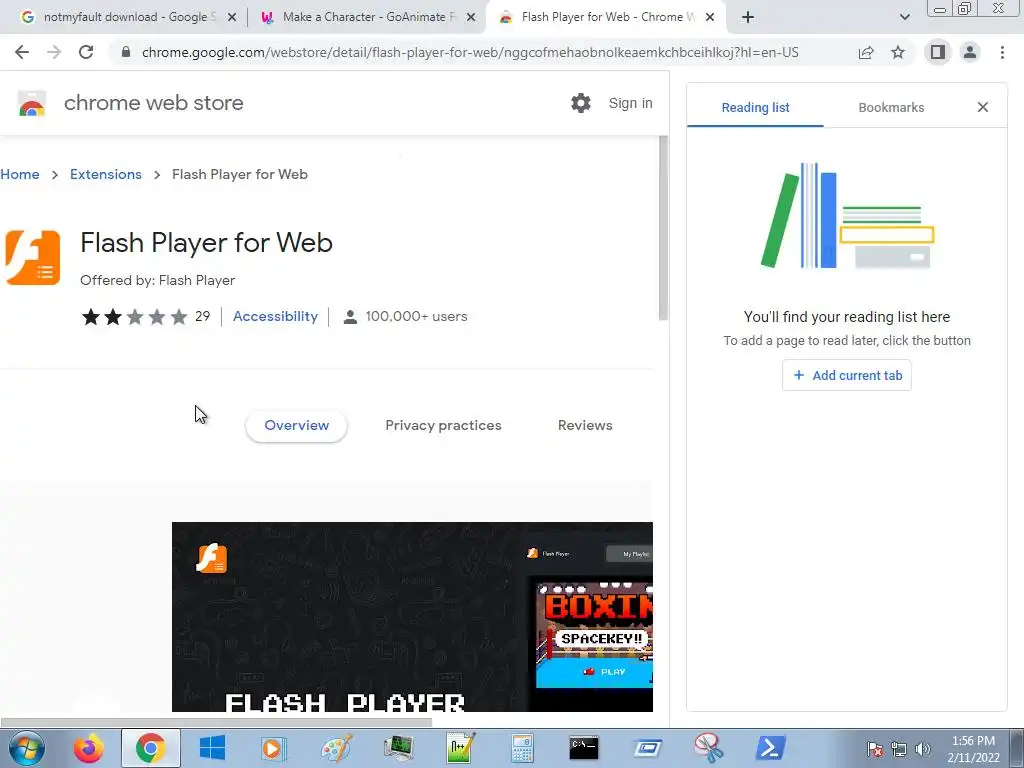
Task: Click the Flash Player promo screenshot
Action: 412,616
